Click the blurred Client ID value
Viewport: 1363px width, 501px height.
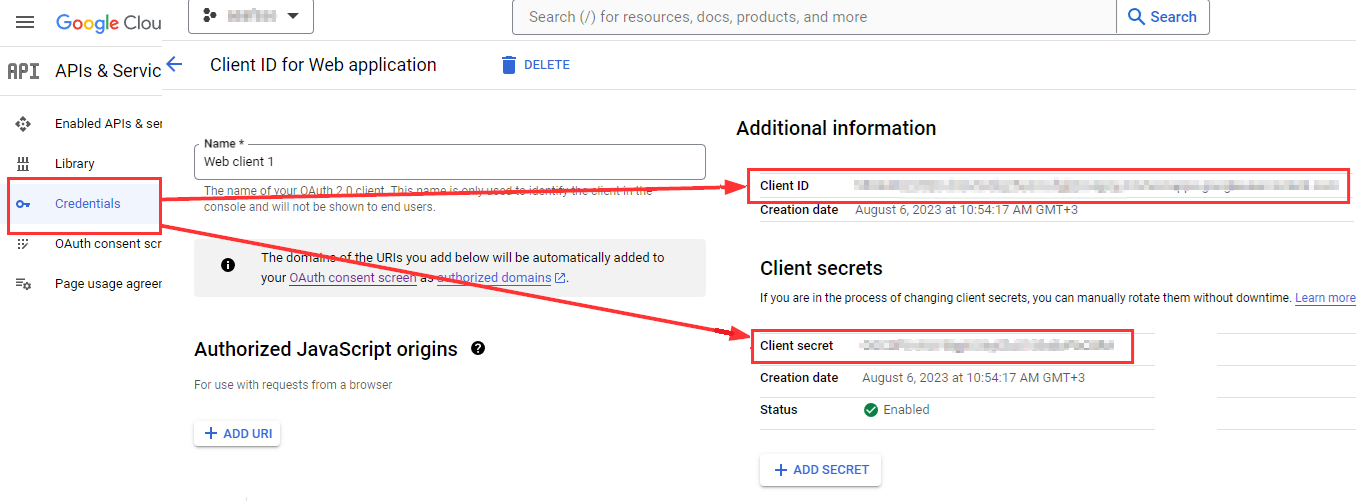click(1096, 186)
